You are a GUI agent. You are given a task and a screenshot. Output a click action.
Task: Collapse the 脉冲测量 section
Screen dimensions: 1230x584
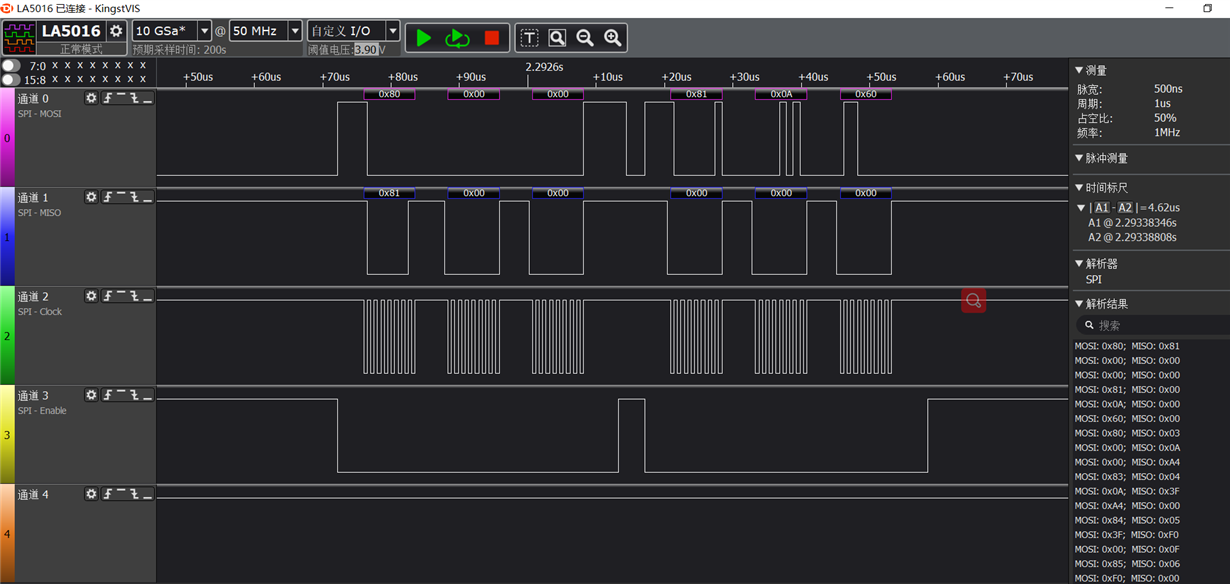1079,158
